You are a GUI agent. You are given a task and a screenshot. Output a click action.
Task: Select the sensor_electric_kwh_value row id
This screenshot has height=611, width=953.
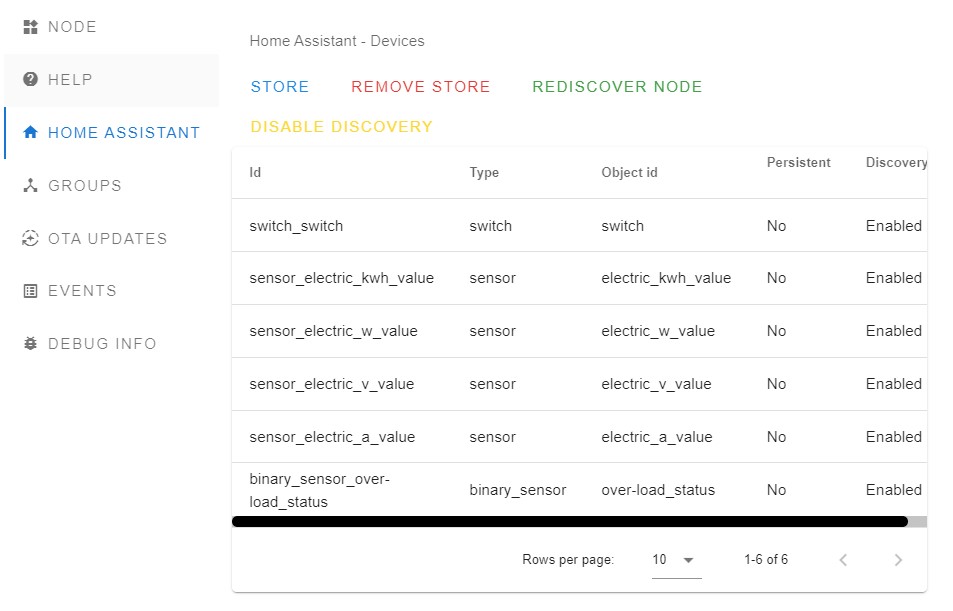coord(342,278)
